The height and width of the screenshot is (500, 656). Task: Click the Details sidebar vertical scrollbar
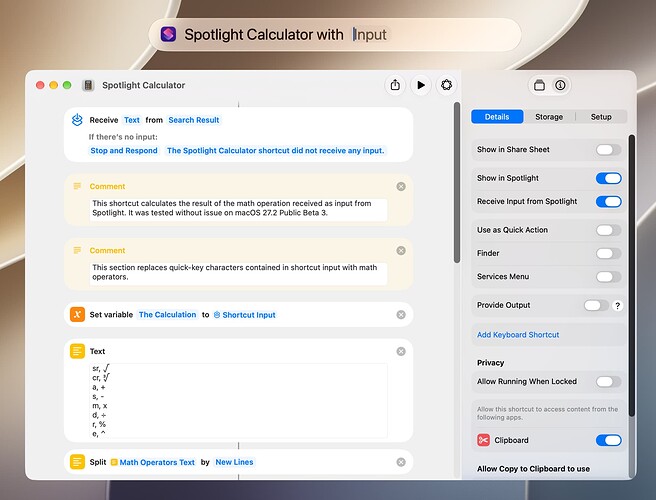[x=632, y=275]
